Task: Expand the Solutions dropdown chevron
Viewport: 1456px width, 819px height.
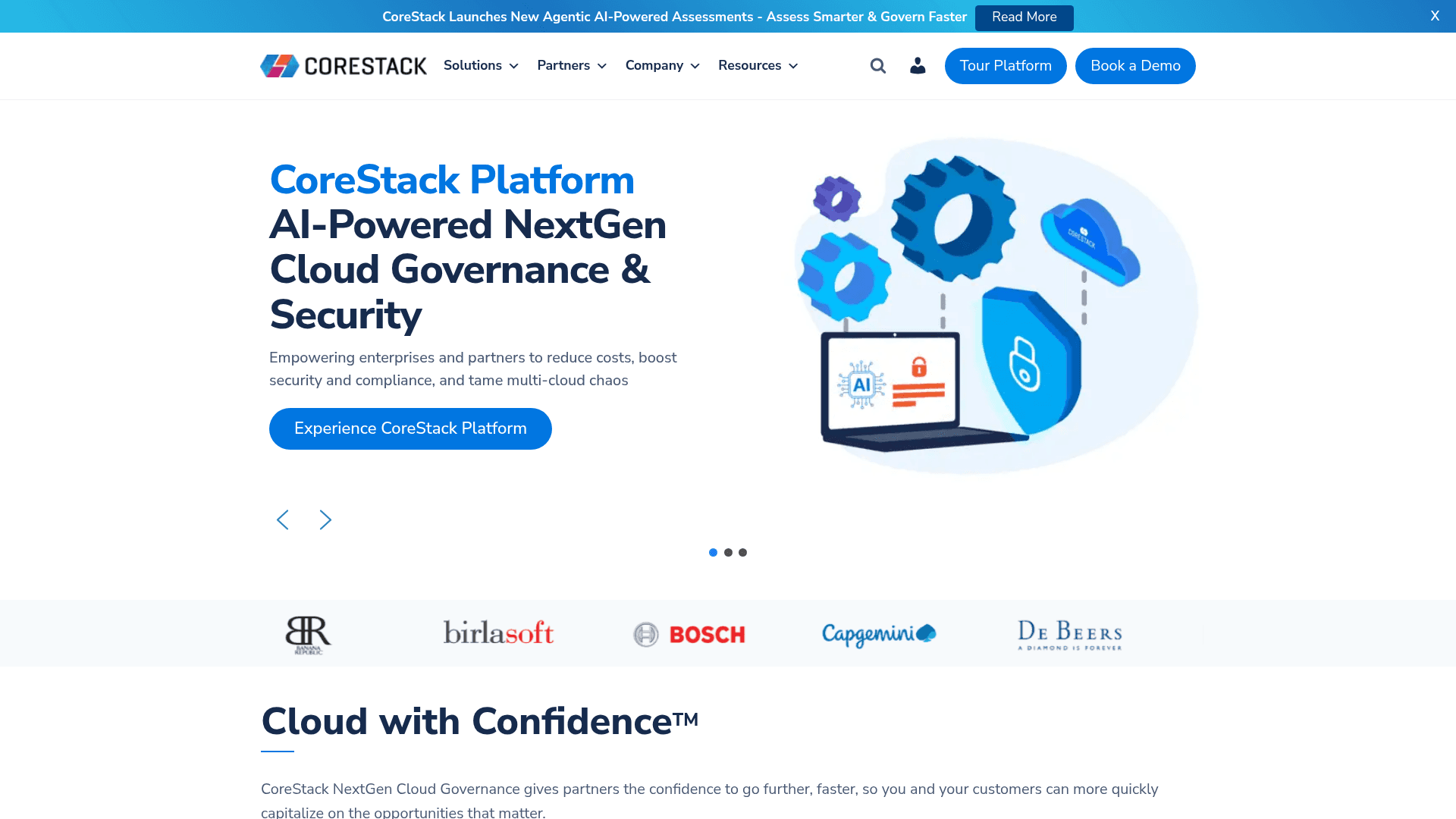Action: tap(514, 66)
